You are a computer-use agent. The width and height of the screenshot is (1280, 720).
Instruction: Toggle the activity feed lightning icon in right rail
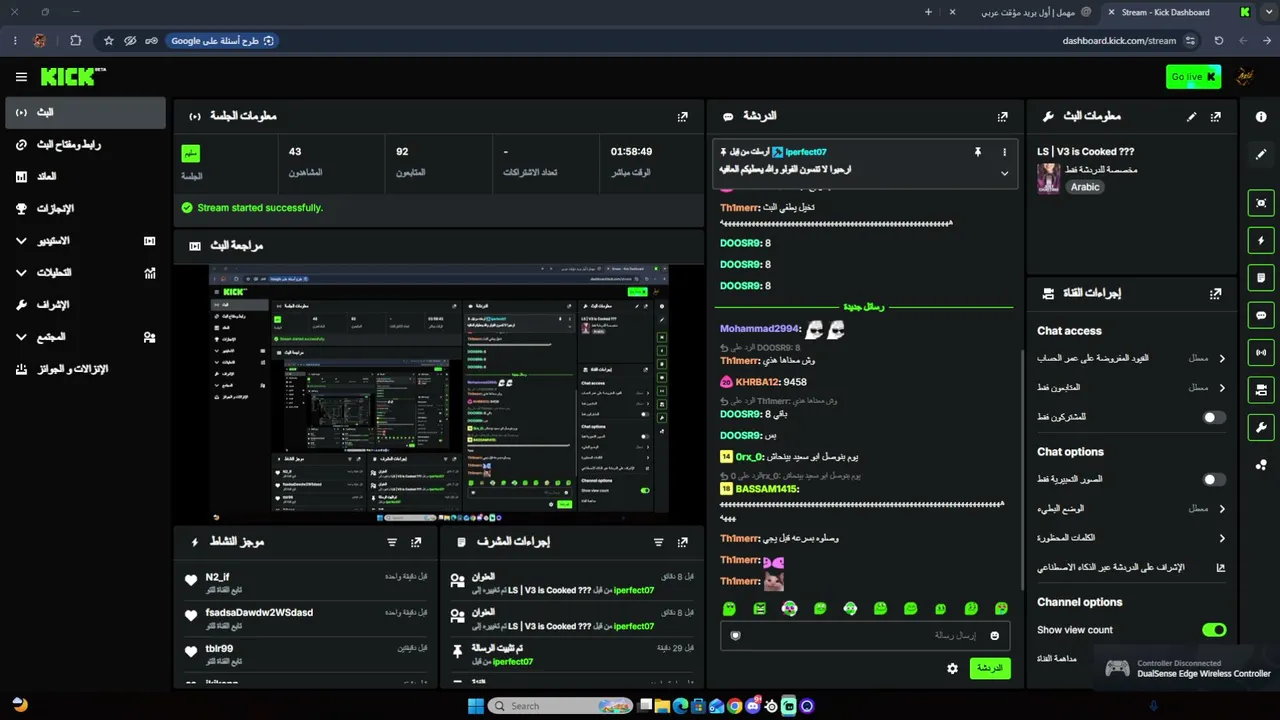(1261, 240)
